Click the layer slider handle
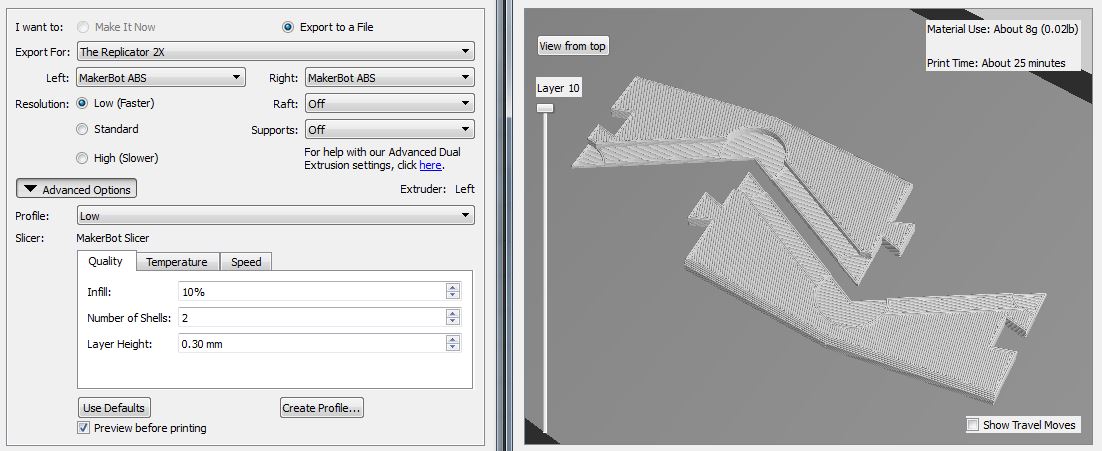Screen dimensions: 1102x451 [545, 107]
